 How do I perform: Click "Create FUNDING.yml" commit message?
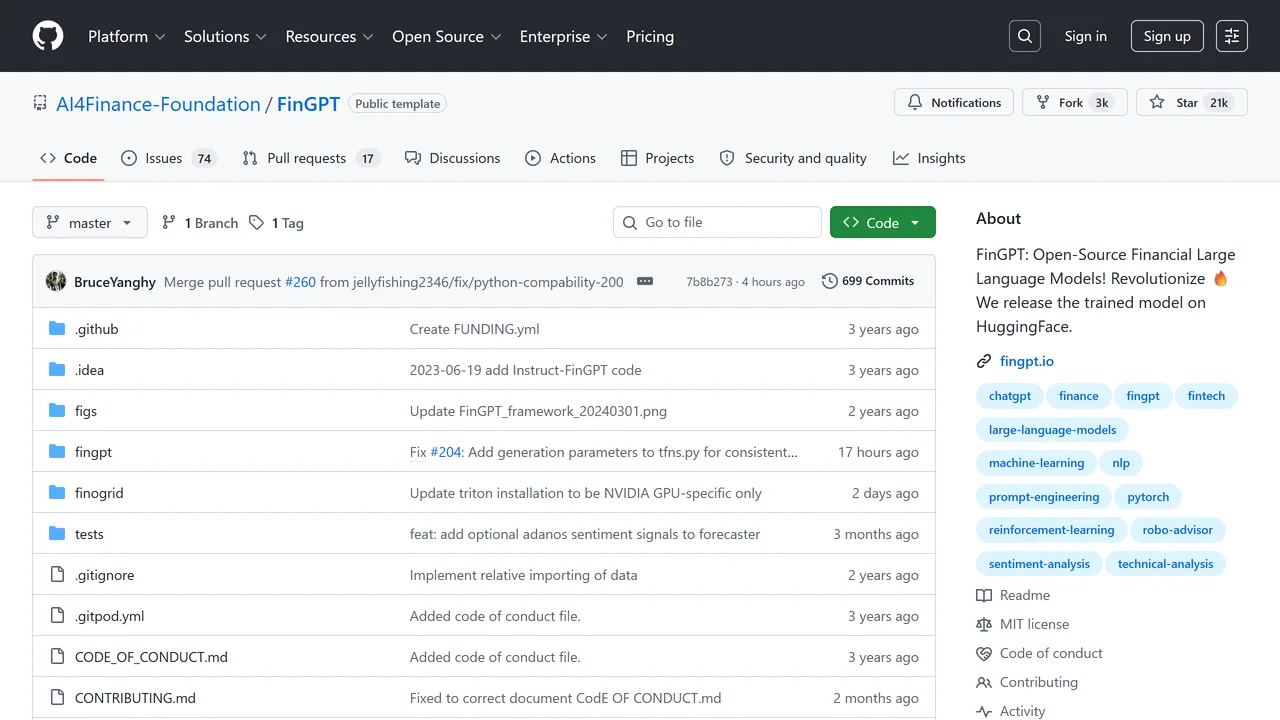click(x=474, y=329)
